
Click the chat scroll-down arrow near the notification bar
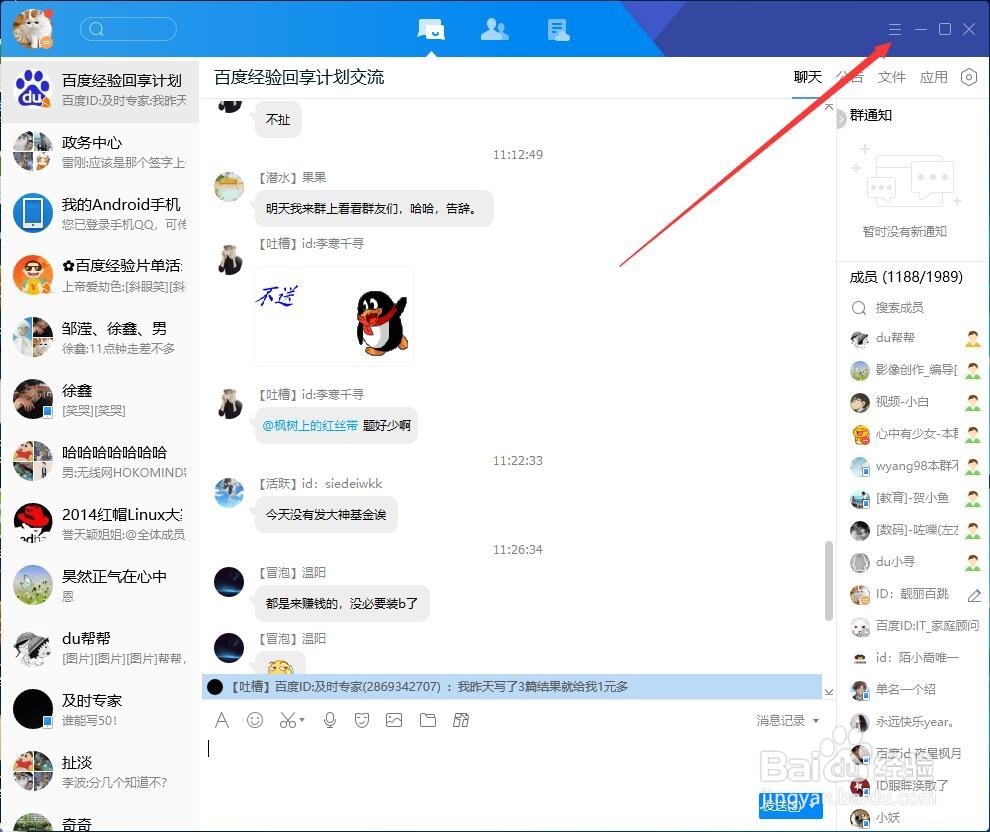(x=828, y=692)
